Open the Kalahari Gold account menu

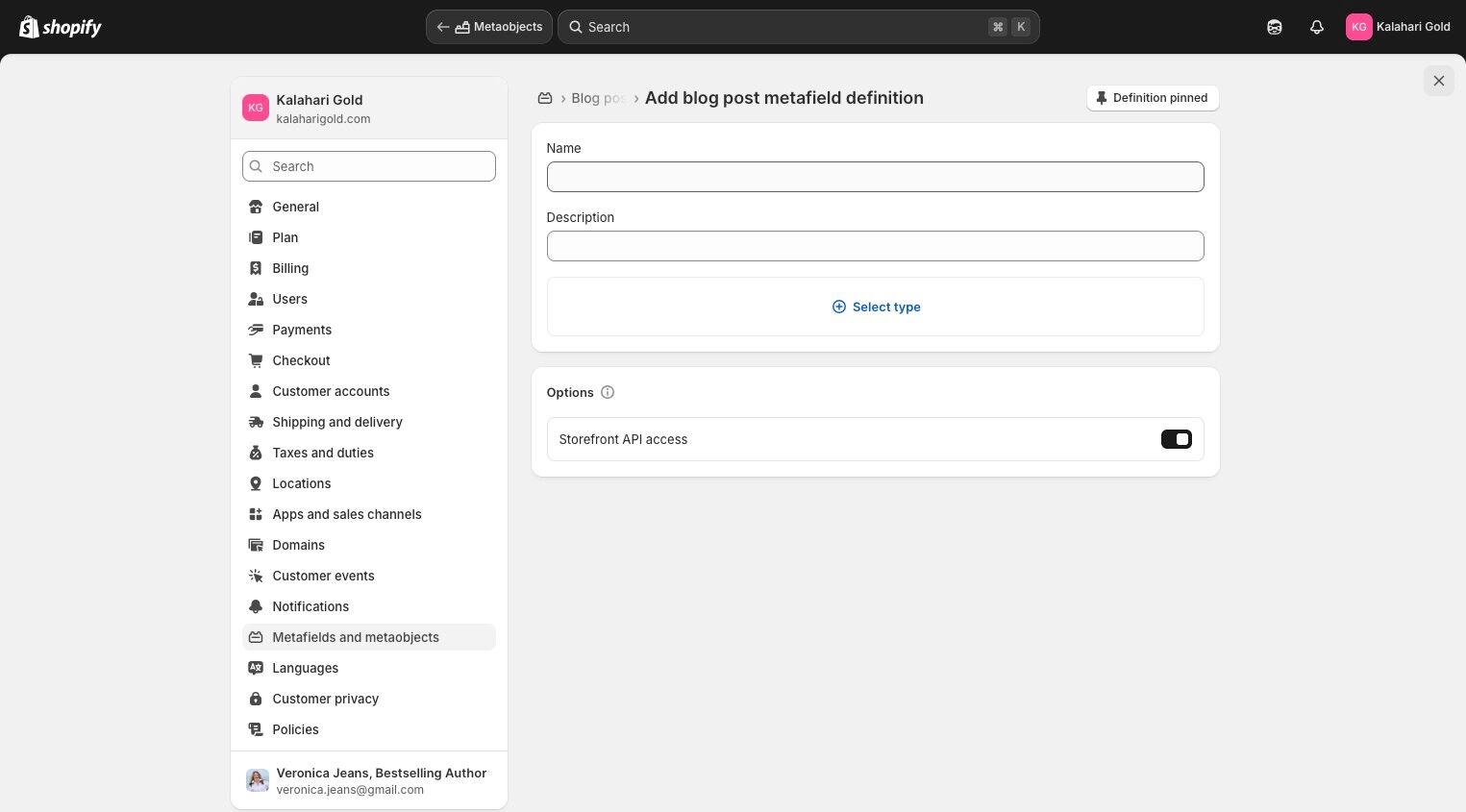click(x=1398, y=27)
